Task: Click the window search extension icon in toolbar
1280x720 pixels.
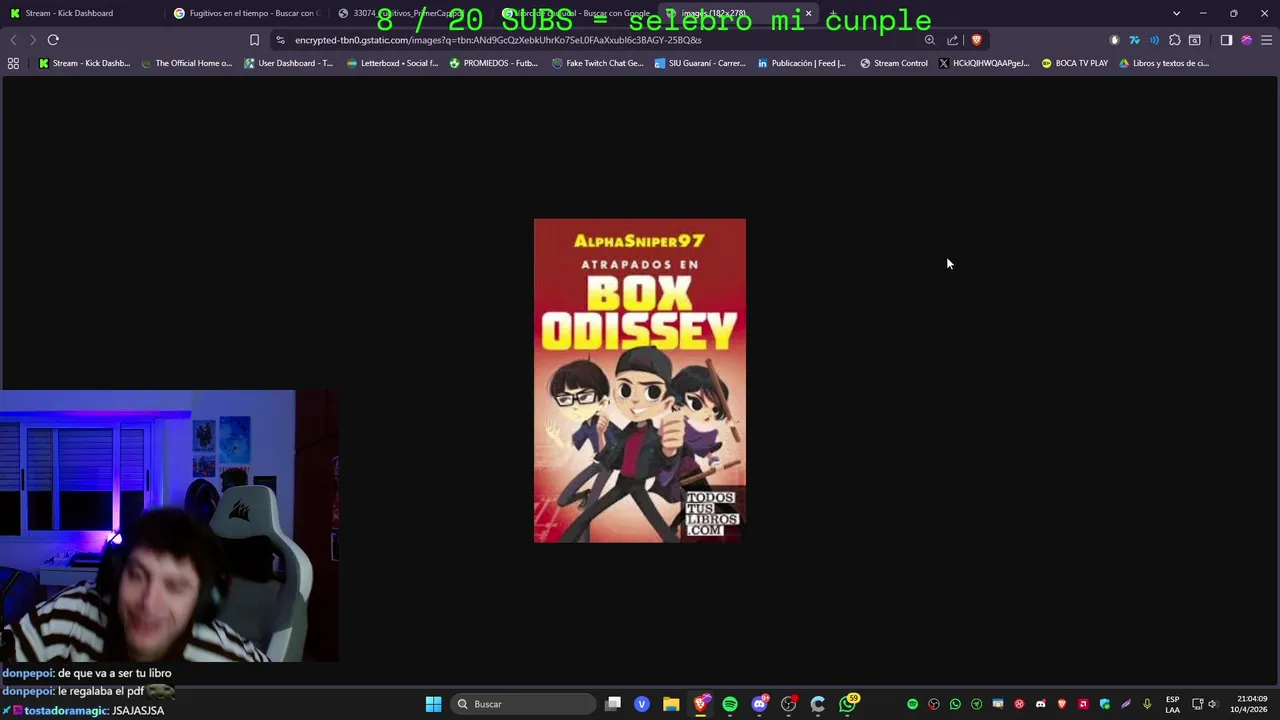Action: pos(1195,40)
